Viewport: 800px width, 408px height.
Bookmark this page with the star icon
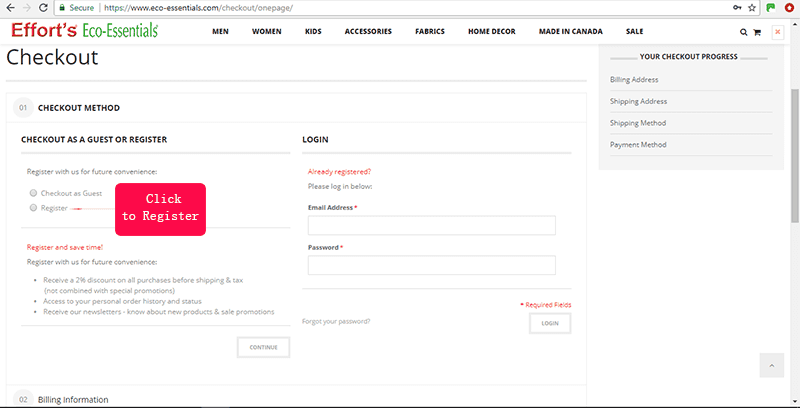pos(751,8)
